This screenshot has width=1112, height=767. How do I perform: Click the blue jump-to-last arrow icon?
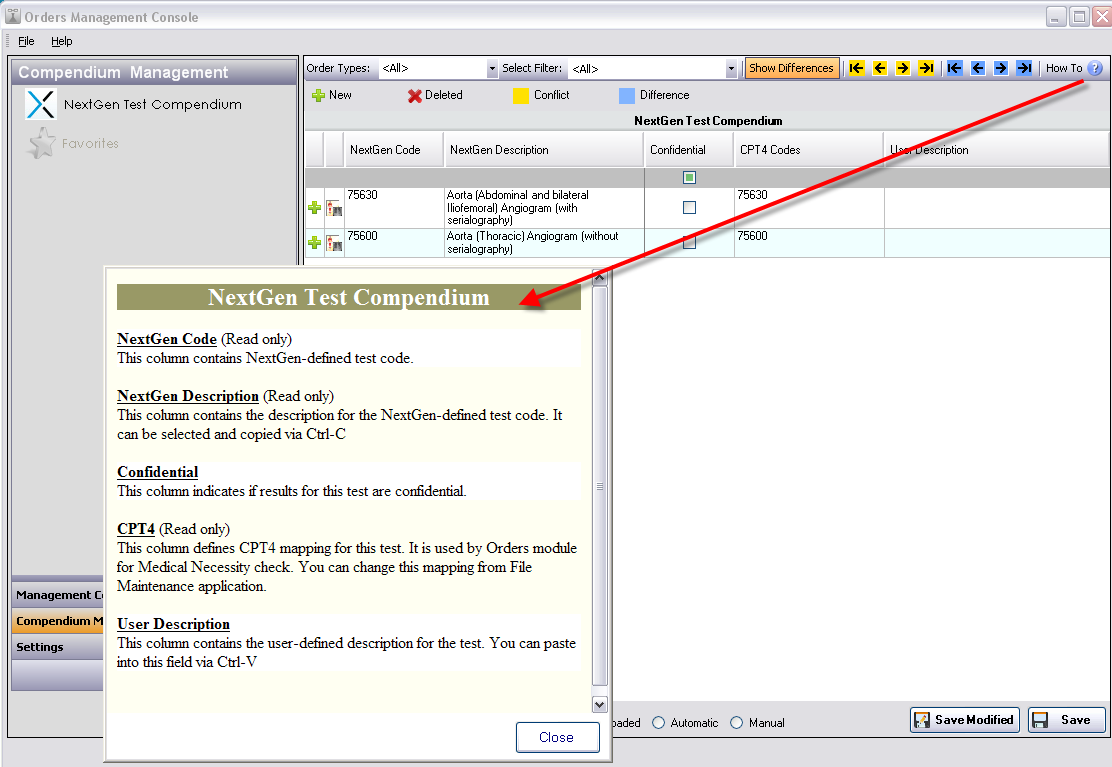(x=1024, y=68)
